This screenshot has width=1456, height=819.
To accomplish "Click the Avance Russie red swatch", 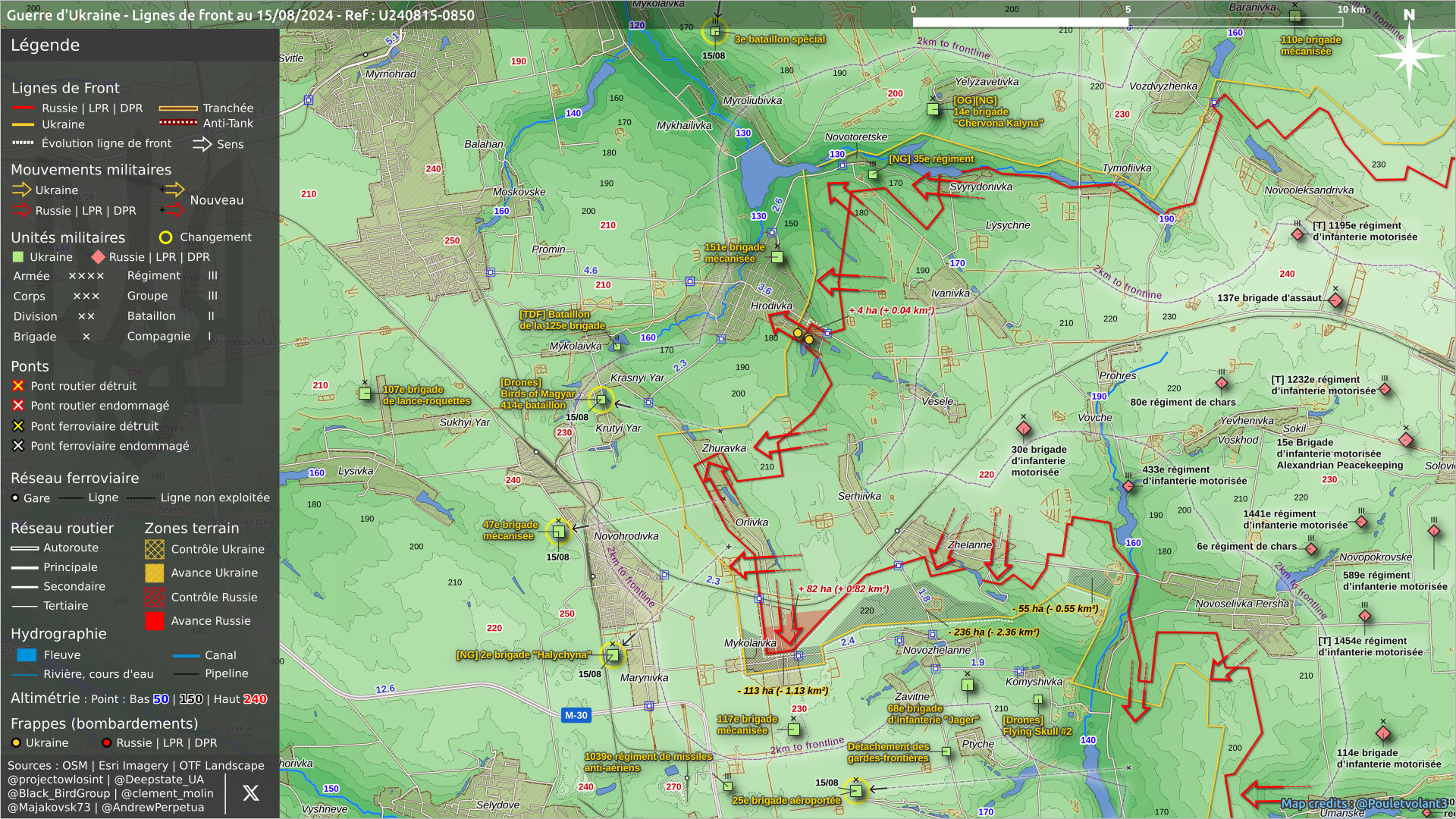I will click(154, 621).
